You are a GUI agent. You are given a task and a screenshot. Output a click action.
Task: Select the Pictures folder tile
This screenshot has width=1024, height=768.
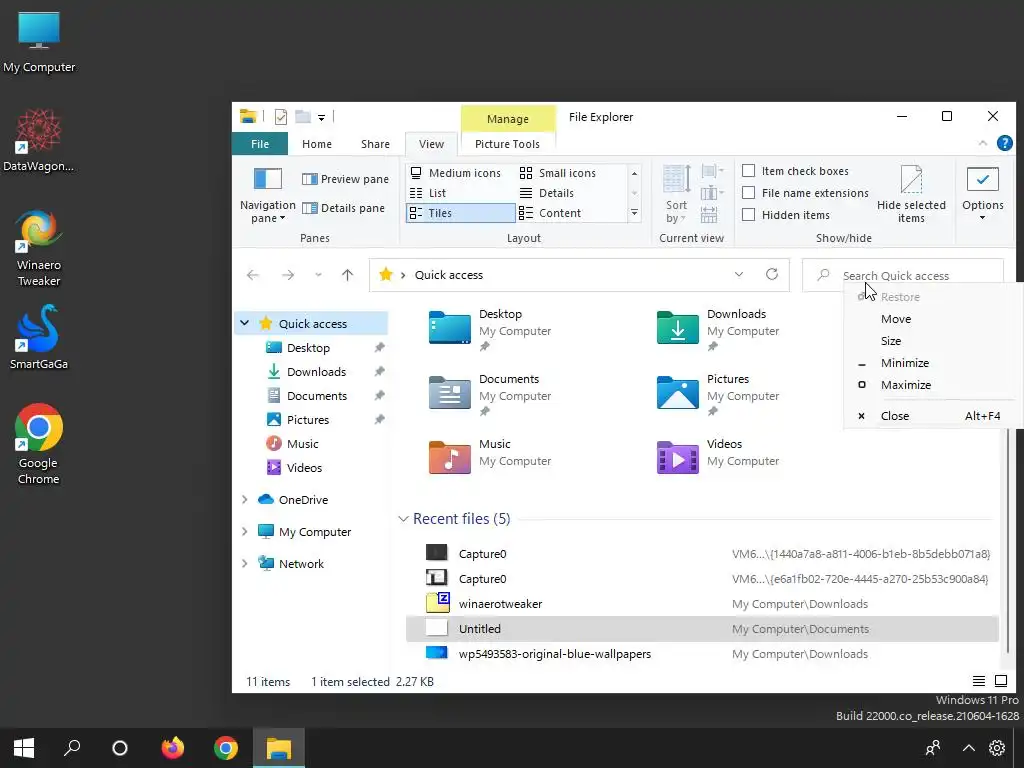(718, 394)
